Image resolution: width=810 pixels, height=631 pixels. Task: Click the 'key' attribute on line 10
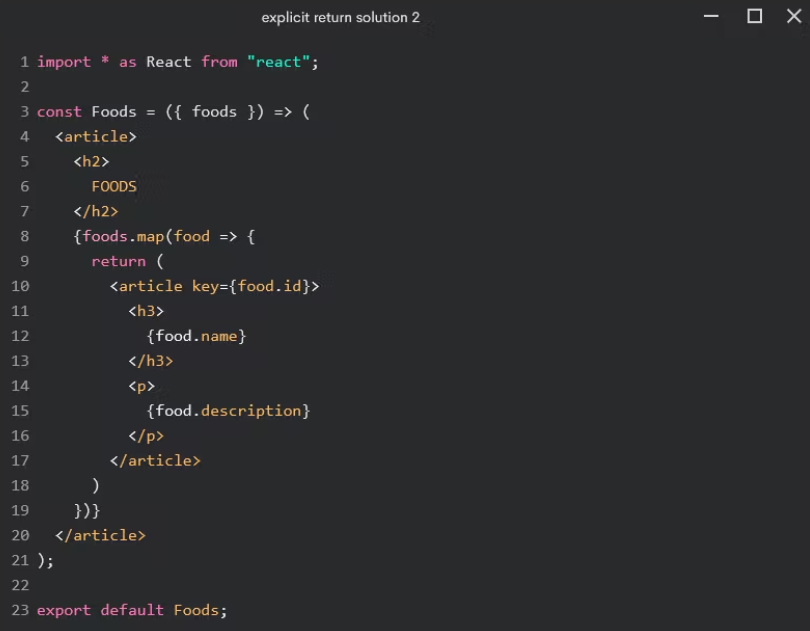tap(205, 287)
